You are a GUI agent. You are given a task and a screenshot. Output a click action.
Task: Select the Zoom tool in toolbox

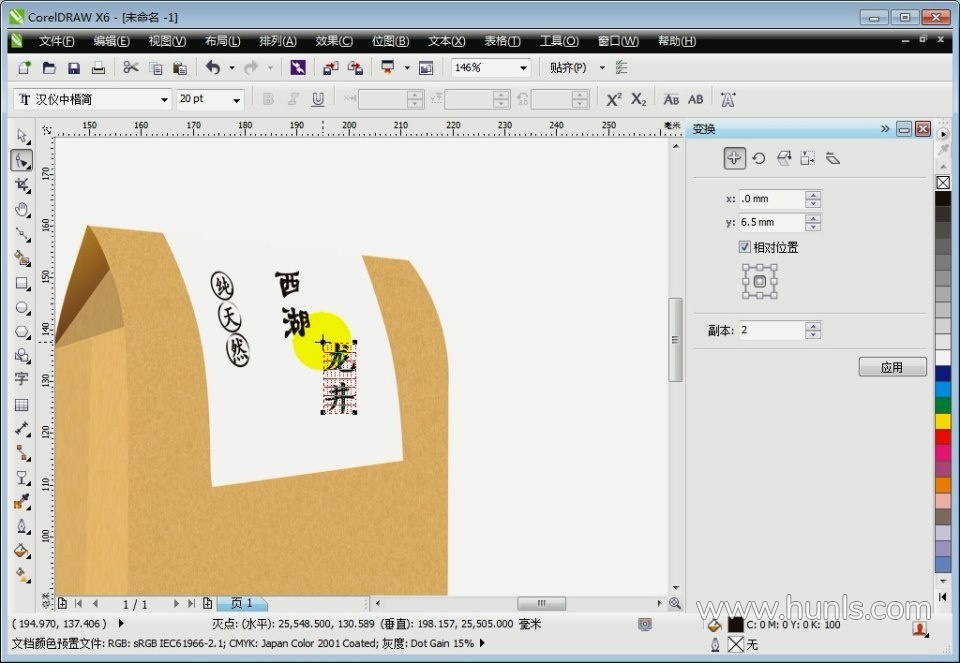point(22,209)
